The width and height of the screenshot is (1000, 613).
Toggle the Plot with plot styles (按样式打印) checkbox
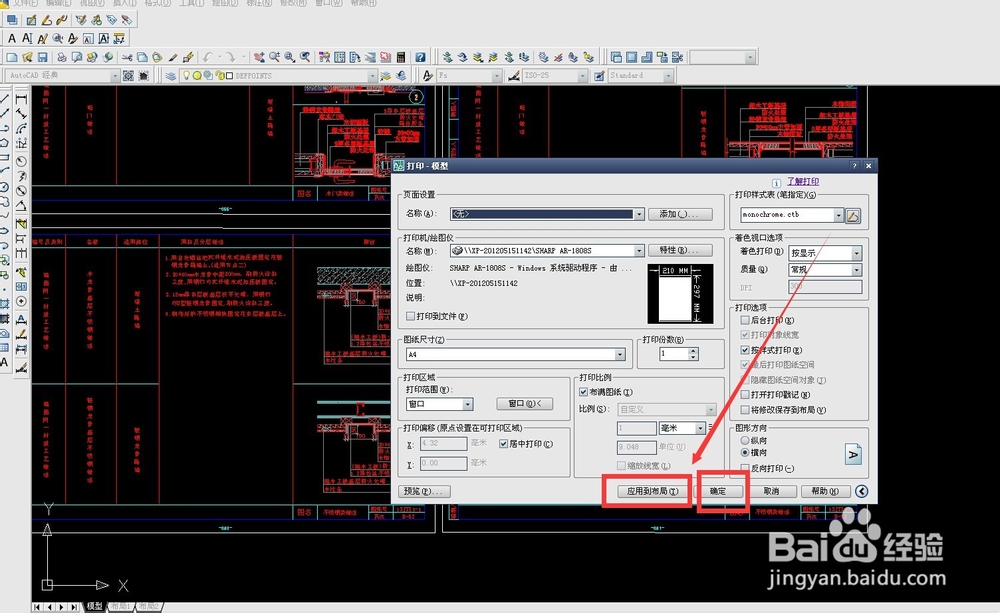pyautogui.click(x=744, y=350)
